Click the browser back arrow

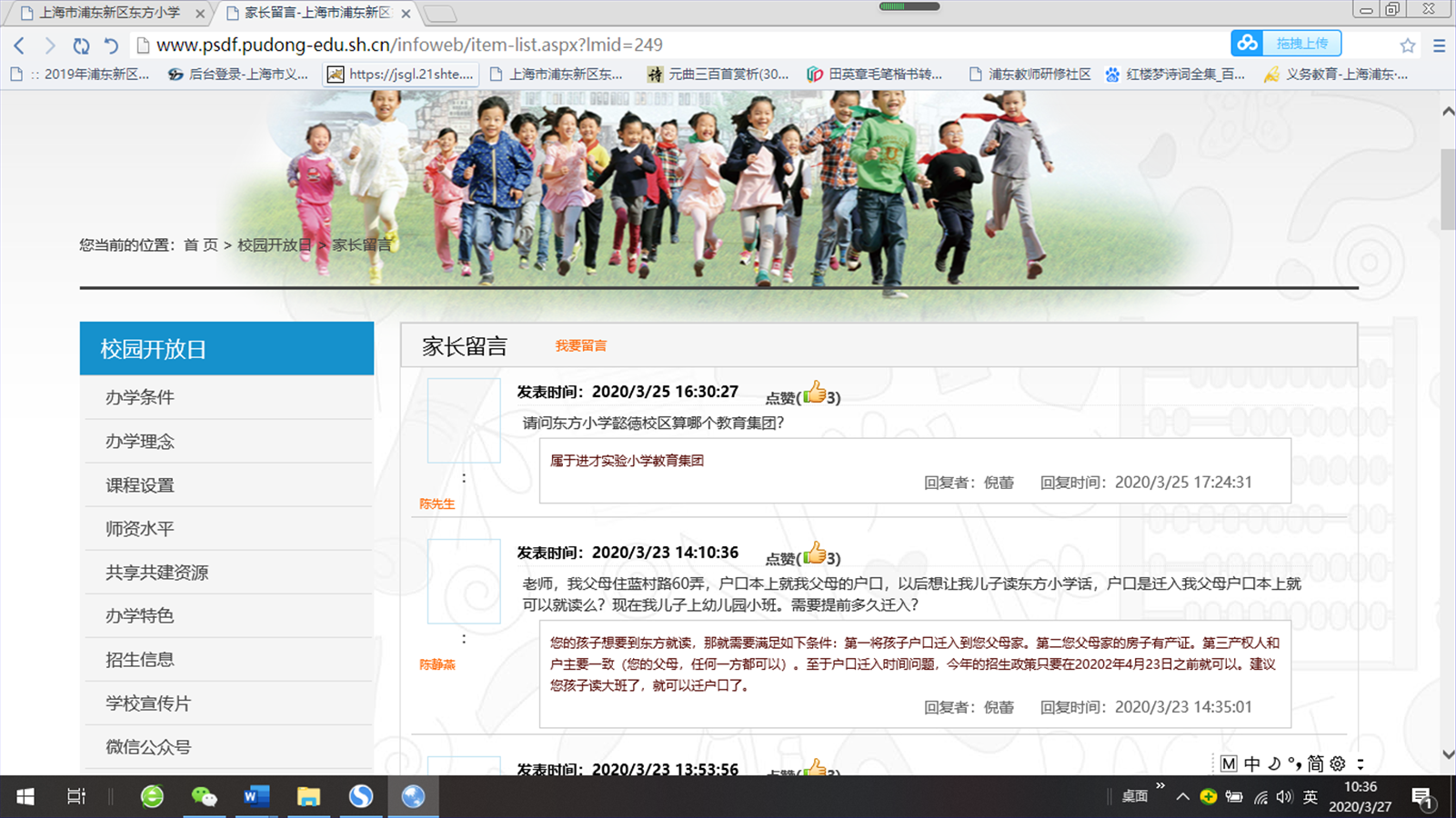pyautogui.click(x=19, y=45)
